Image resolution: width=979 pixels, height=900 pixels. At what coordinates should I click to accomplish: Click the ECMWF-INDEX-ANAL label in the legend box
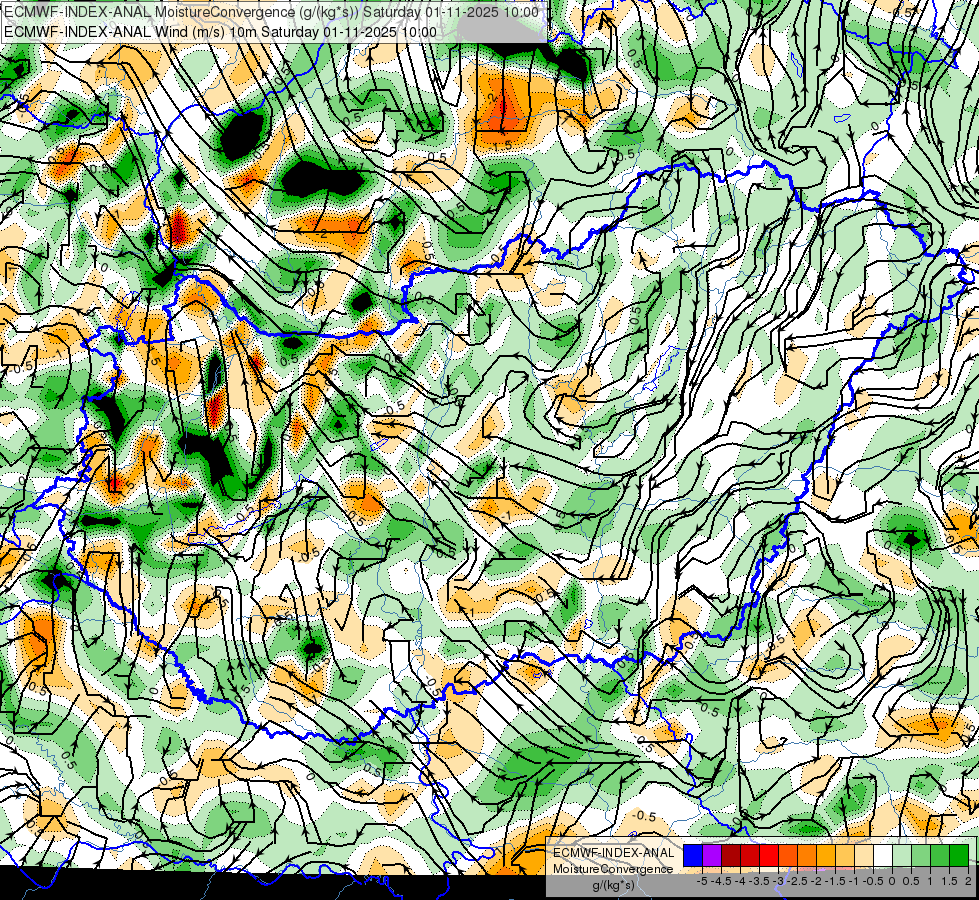pos(614,853)
